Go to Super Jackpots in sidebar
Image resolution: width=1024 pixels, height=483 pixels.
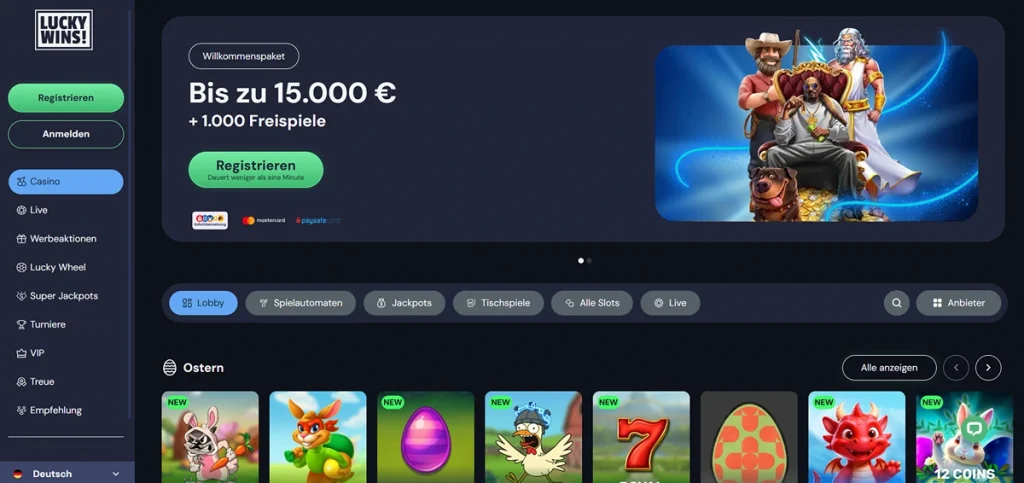65,296
